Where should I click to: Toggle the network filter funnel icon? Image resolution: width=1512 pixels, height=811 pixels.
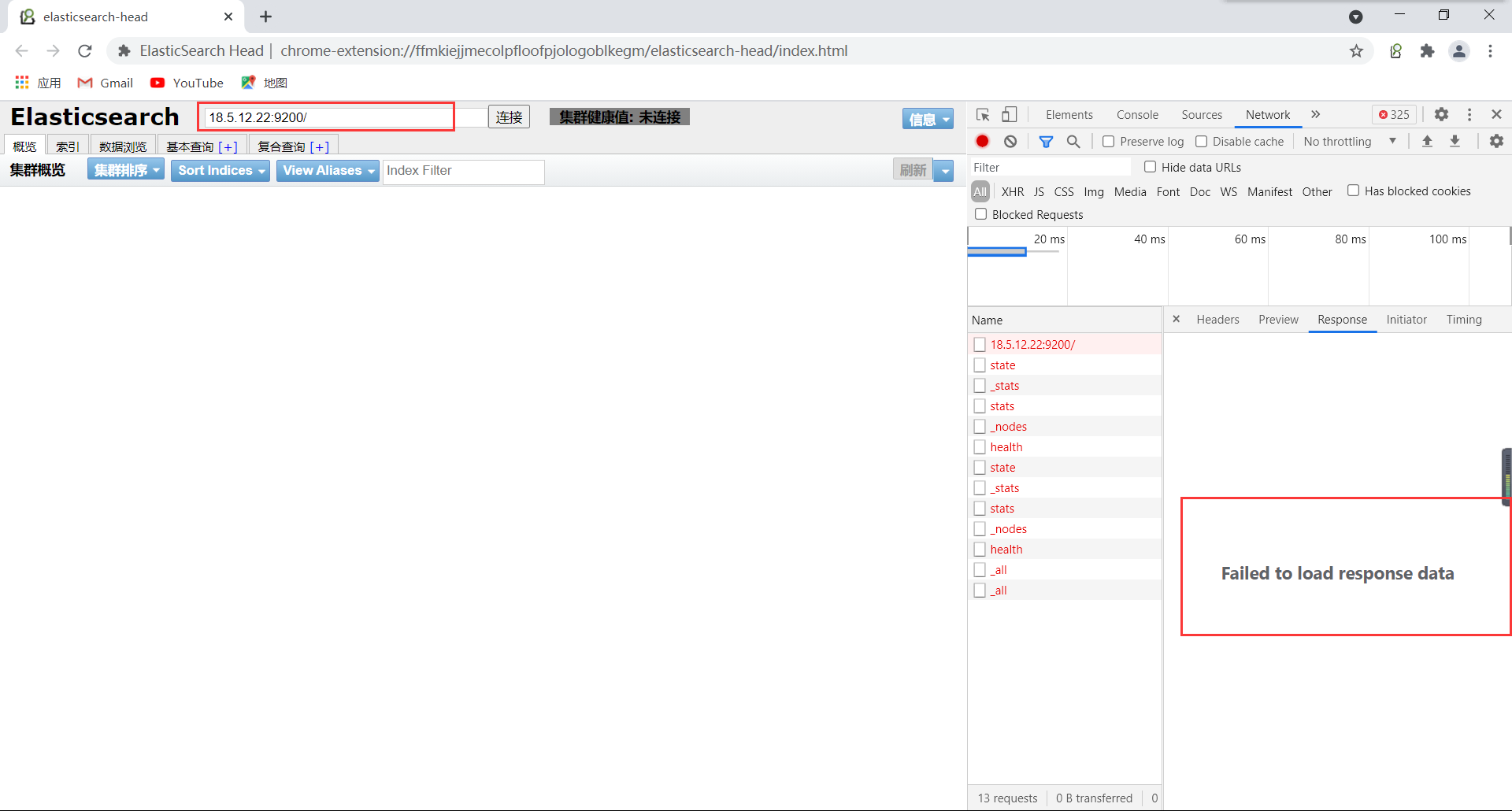coord(1046,142)
